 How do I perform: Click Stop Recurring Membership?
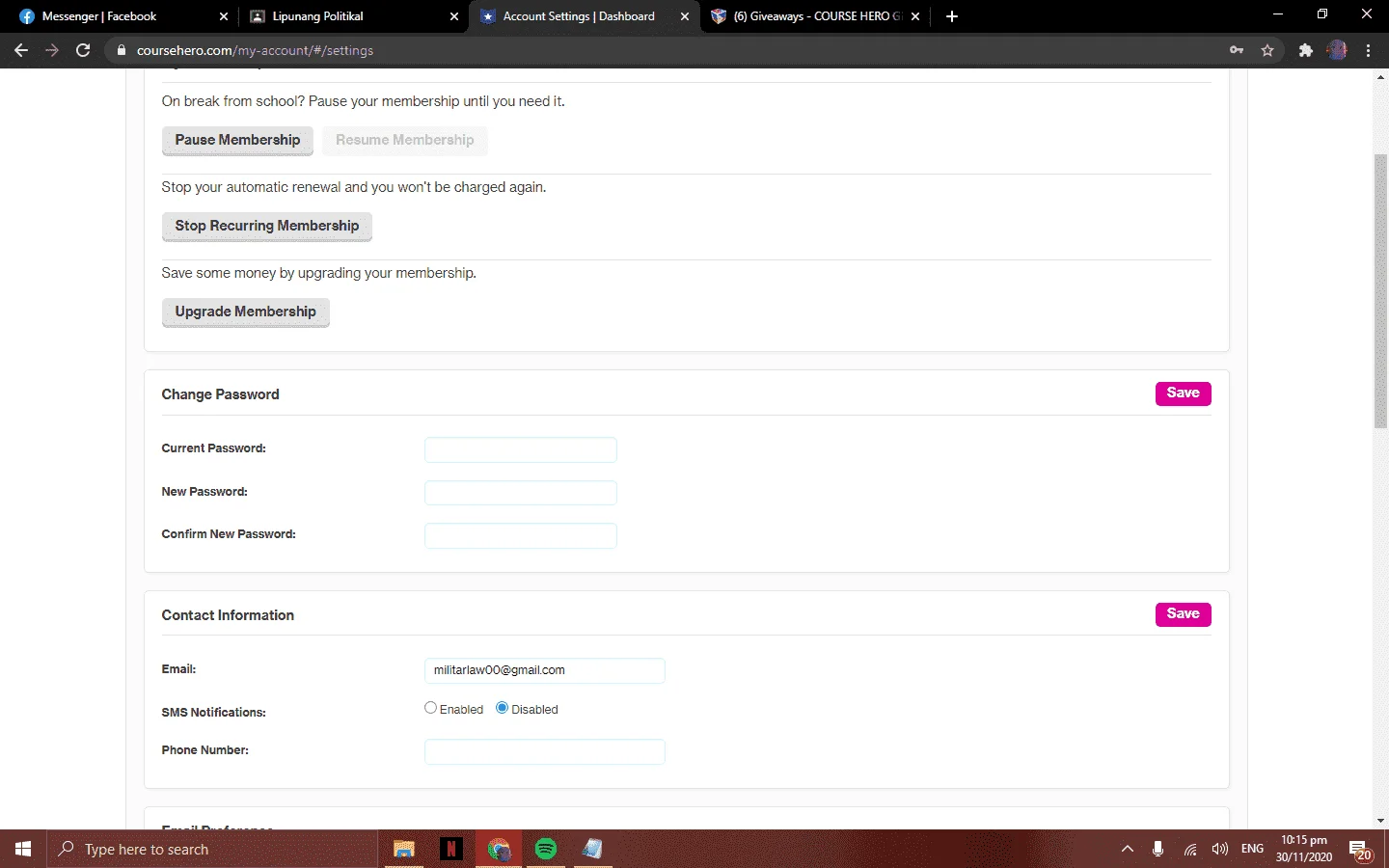coord(267,227)
